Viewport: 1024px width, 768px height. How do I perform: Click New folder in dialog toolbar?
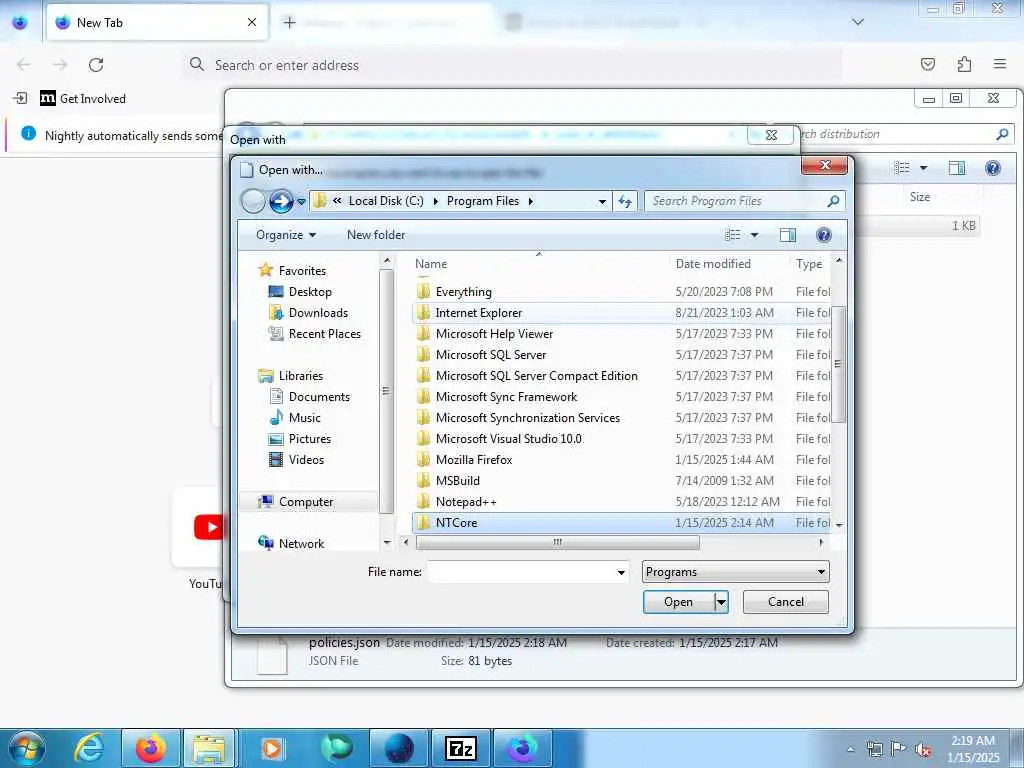pos(376,235)
